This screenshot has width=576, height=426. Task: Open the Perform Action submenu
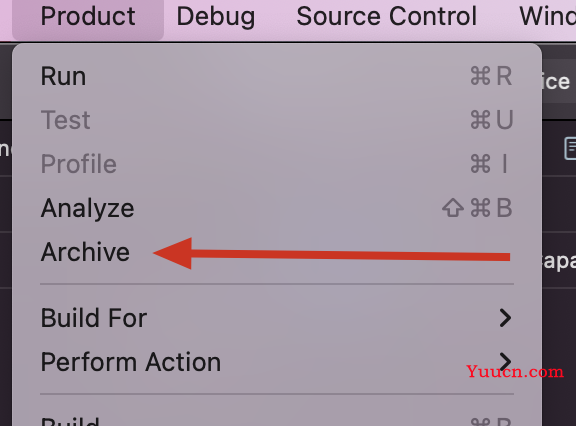pyautogui.click(x=277, y=362)
